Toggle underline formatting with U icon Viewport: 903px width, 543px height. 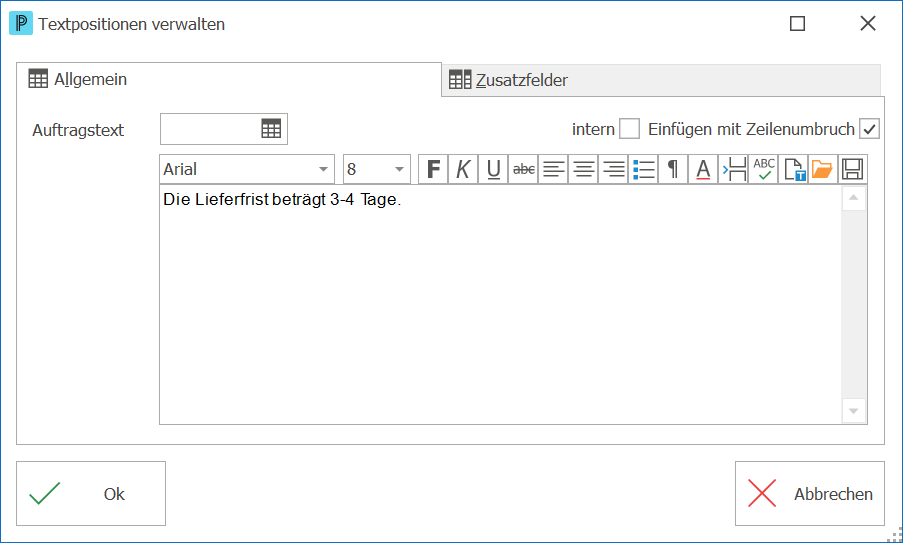click(493, 169)
